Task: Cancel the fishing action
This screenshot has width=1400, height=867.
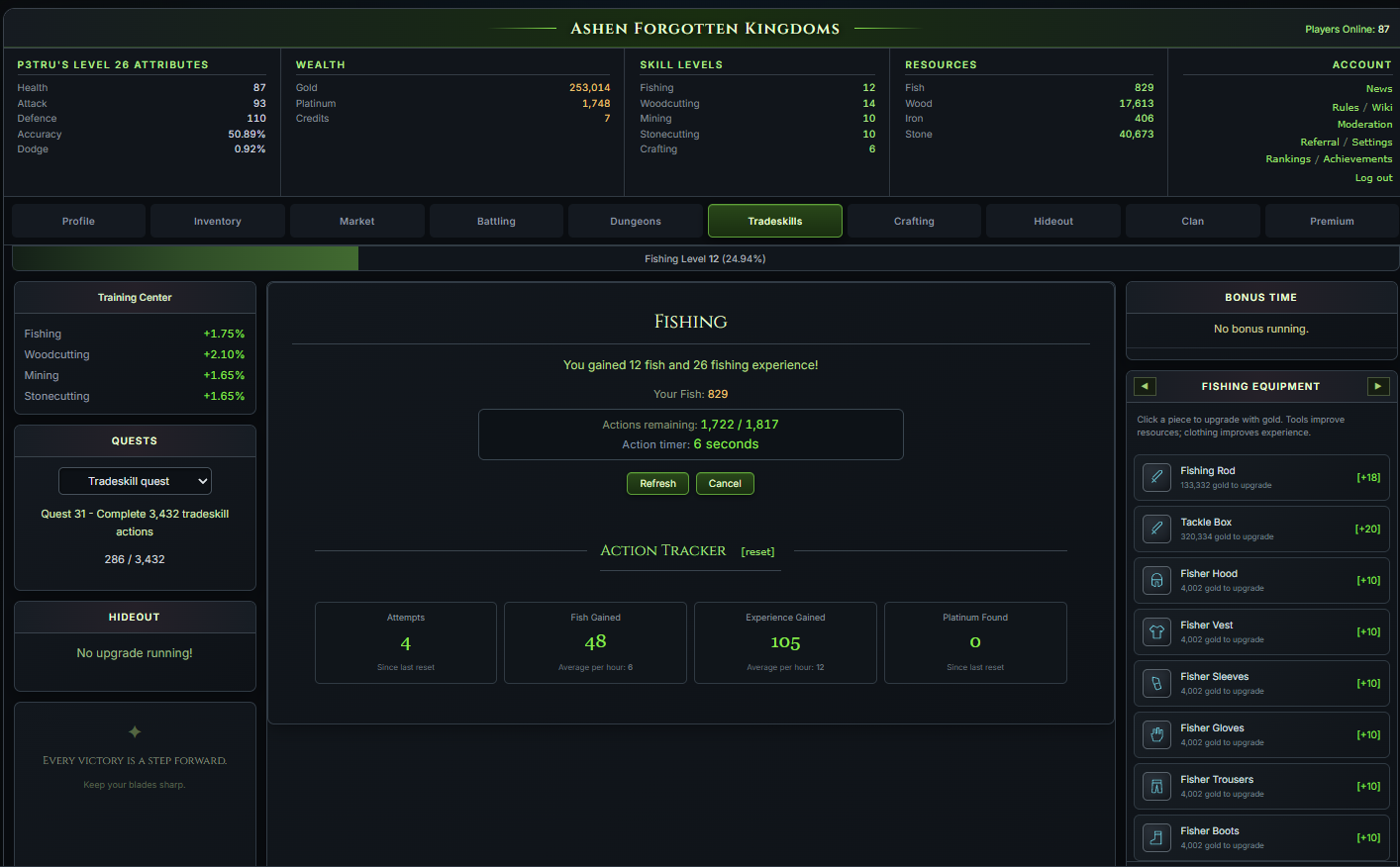Action: [x=725, y=483]
